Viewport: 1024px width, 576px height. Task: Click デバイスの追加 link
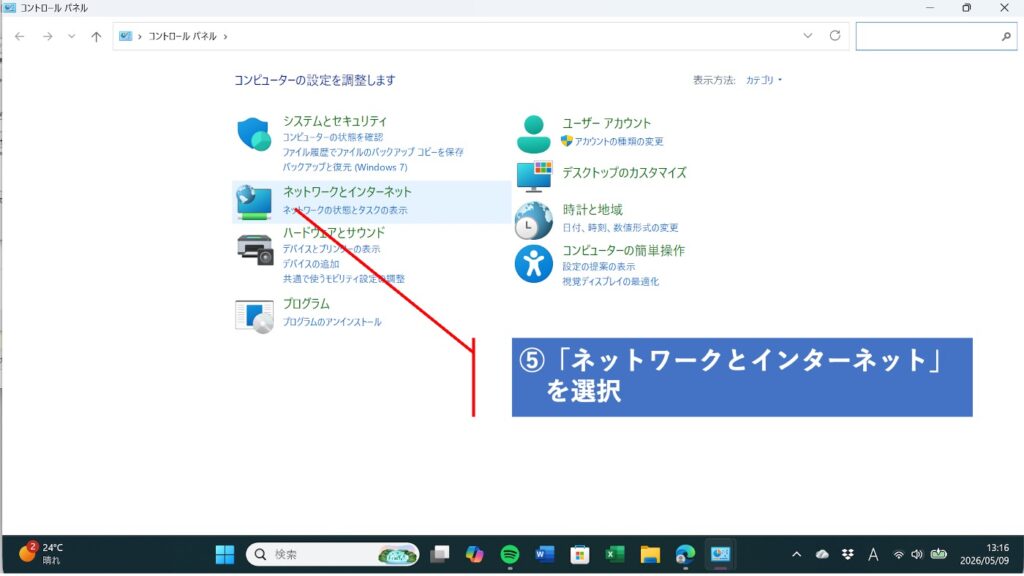pyautogui.click(x=311, y=264)
